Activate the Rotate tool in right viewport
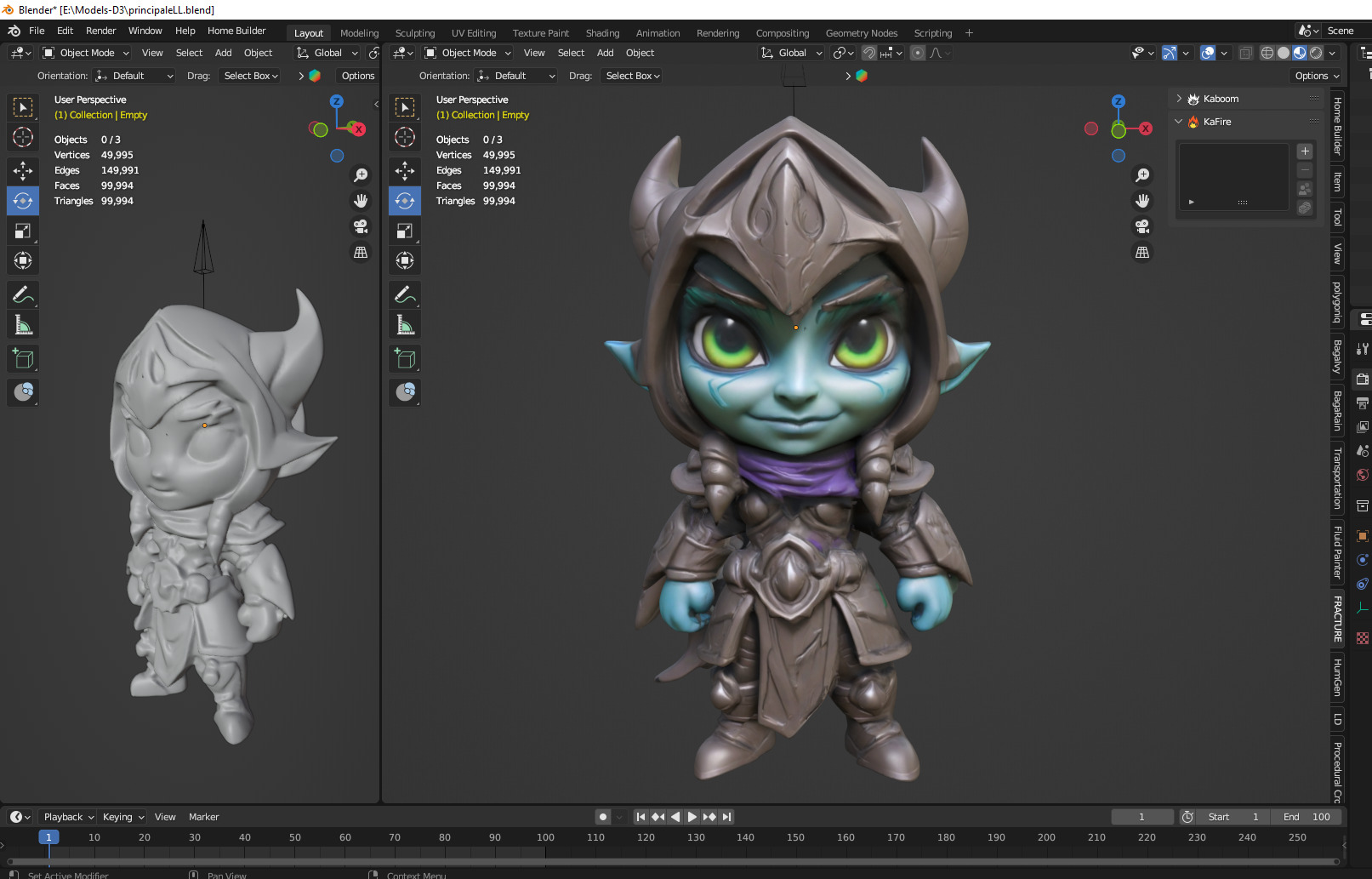Image resolution: width=1372 pixels, height=879 pixels. [405, 201]
